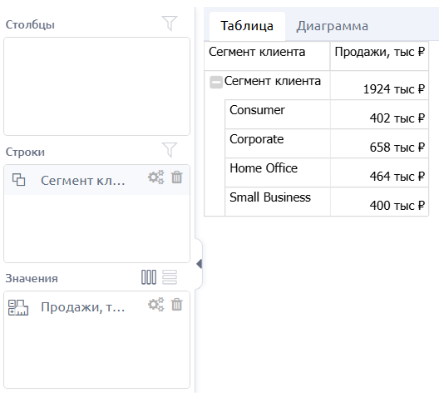443x406 pixels.
Task: Click the empty Столбцы drop area
Action: point(97,86)
